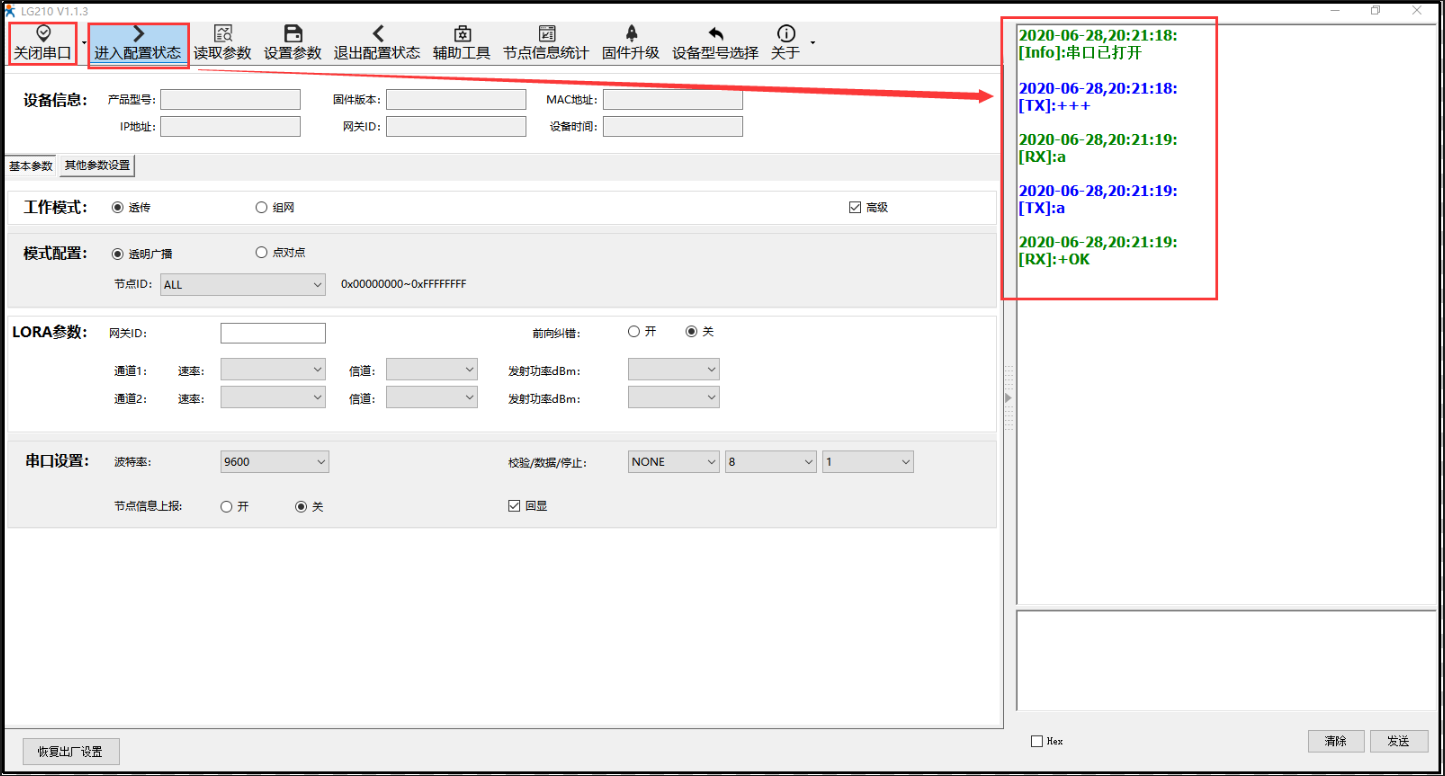Image resolution: width=1445 pixels, height=776 pixels.
Task: Open 设备型号选择 from the toolbar
Action: 715,35
